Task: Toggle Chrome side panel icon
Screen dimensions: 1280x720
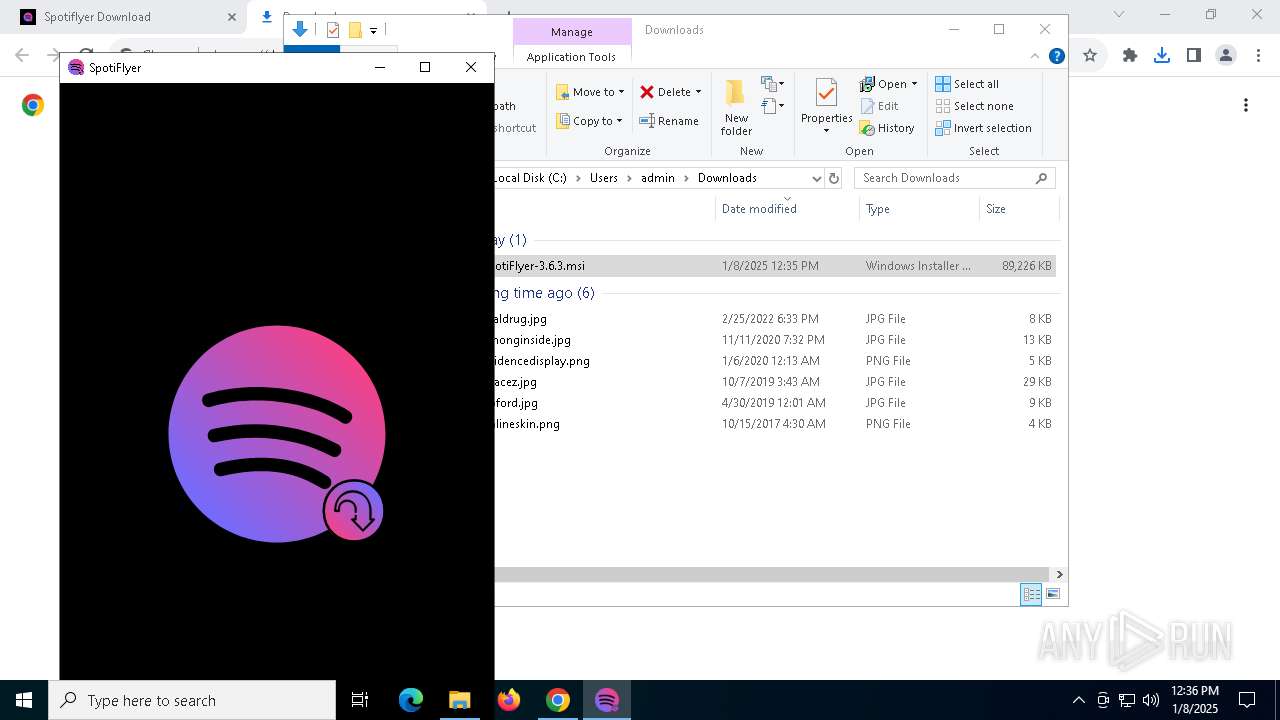Action: (1194, 56)
